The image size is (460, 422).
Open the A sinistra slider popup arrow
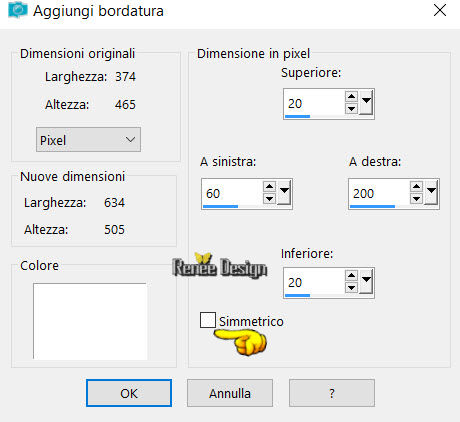coord(284,192)
